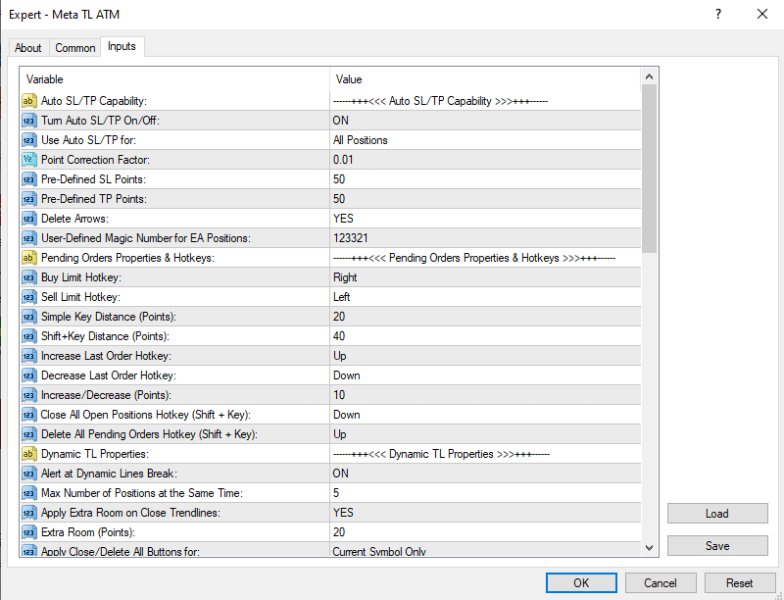Open the Decrease Last Order Hotkey value Down

(x=485, y=376)
